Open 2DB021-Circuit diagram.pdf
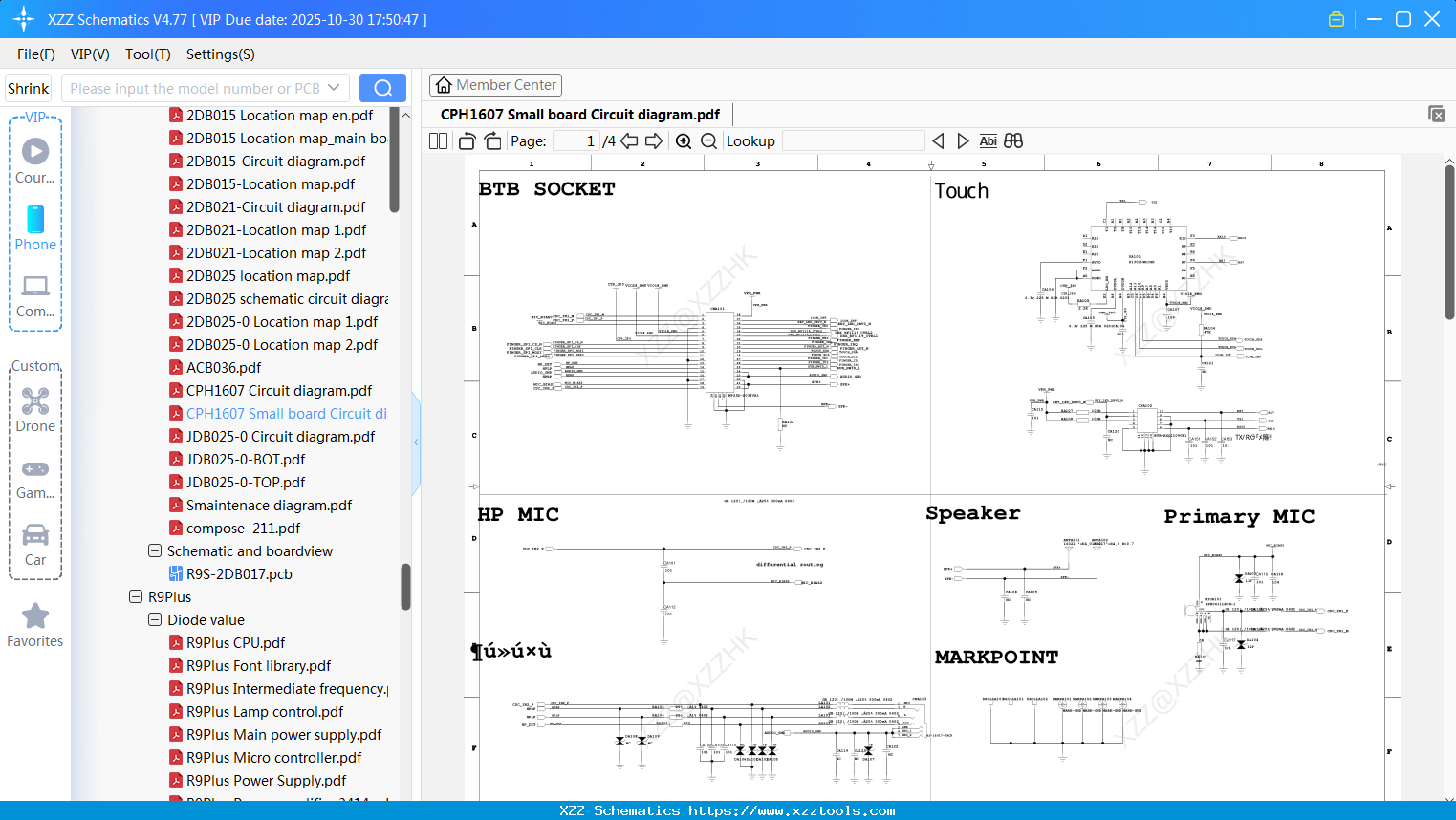 275,207
